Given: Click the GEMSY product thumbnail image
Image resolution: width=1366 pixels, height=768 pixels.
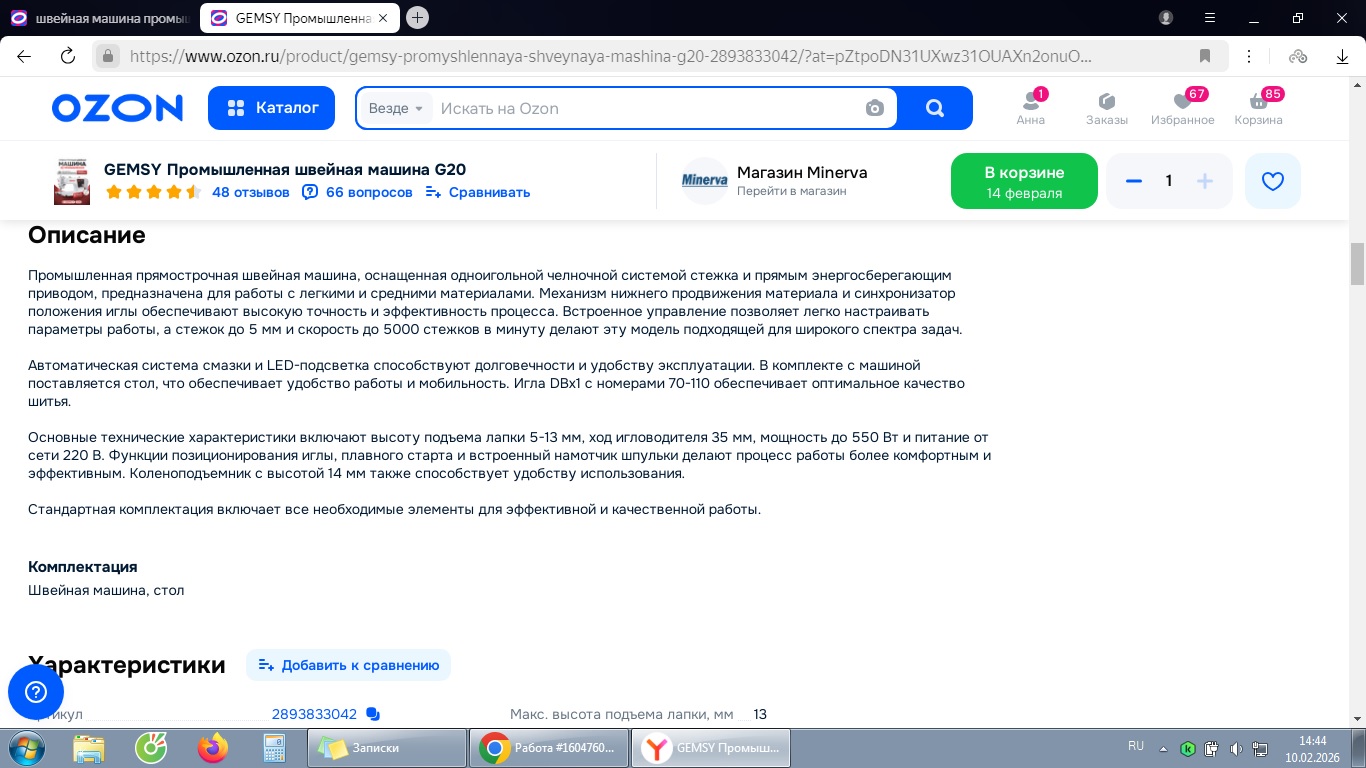Looking at the screenshot, I should [x=72, y=181].
